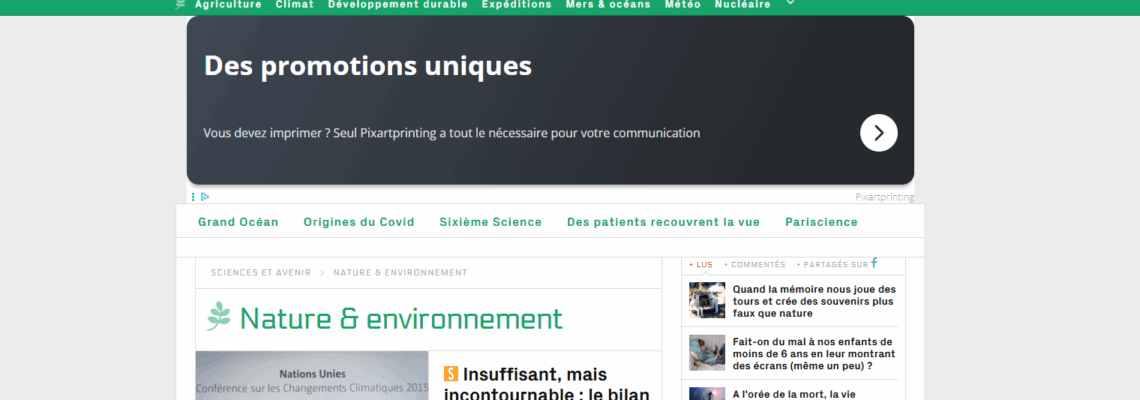The height and width of the screenshot is (400, 1140).
Task: Read the article about children under 6 and screens
Action: coord(813,354)
